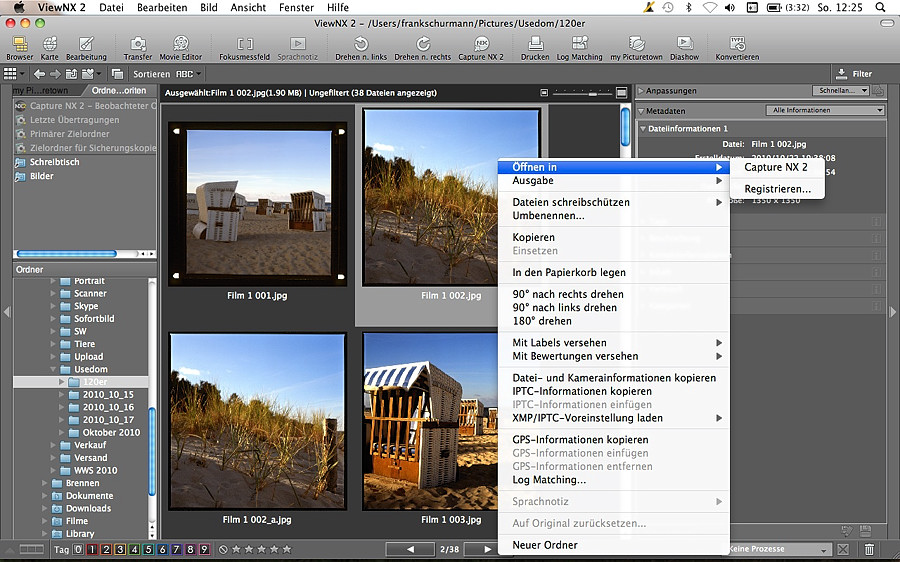This screenshot has height=562, width=900.
Task: Open the Filter panel
Action: [854, 74]
